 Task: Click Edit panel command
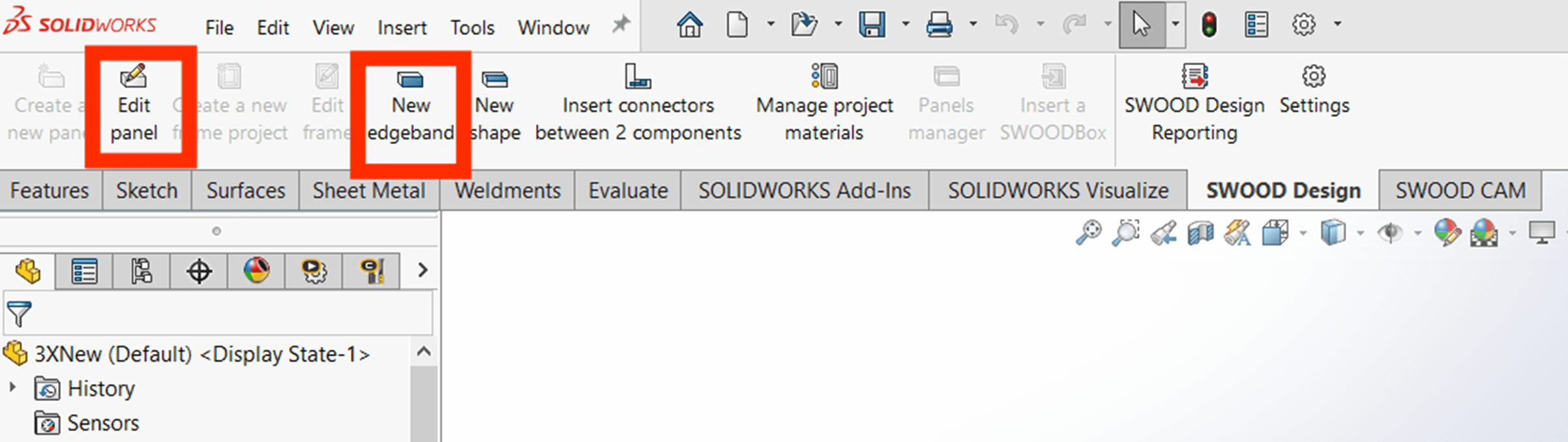[134, 104]
